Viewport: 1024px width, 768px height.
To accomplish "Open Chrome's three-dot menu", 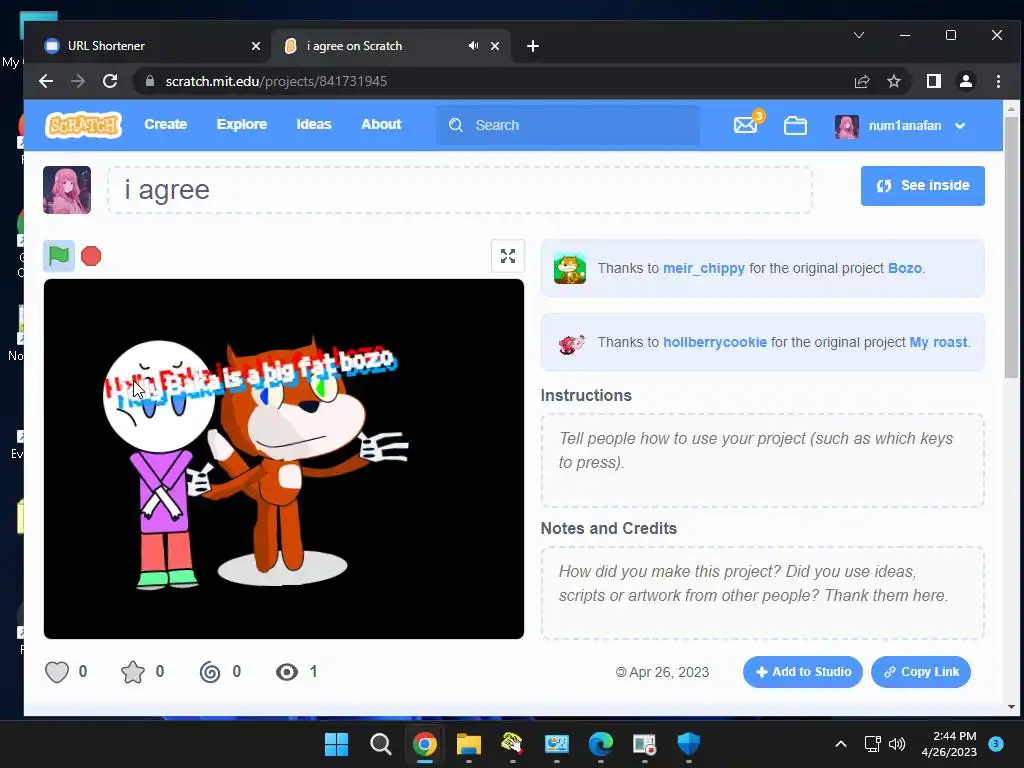I will (x=998, y=81).
